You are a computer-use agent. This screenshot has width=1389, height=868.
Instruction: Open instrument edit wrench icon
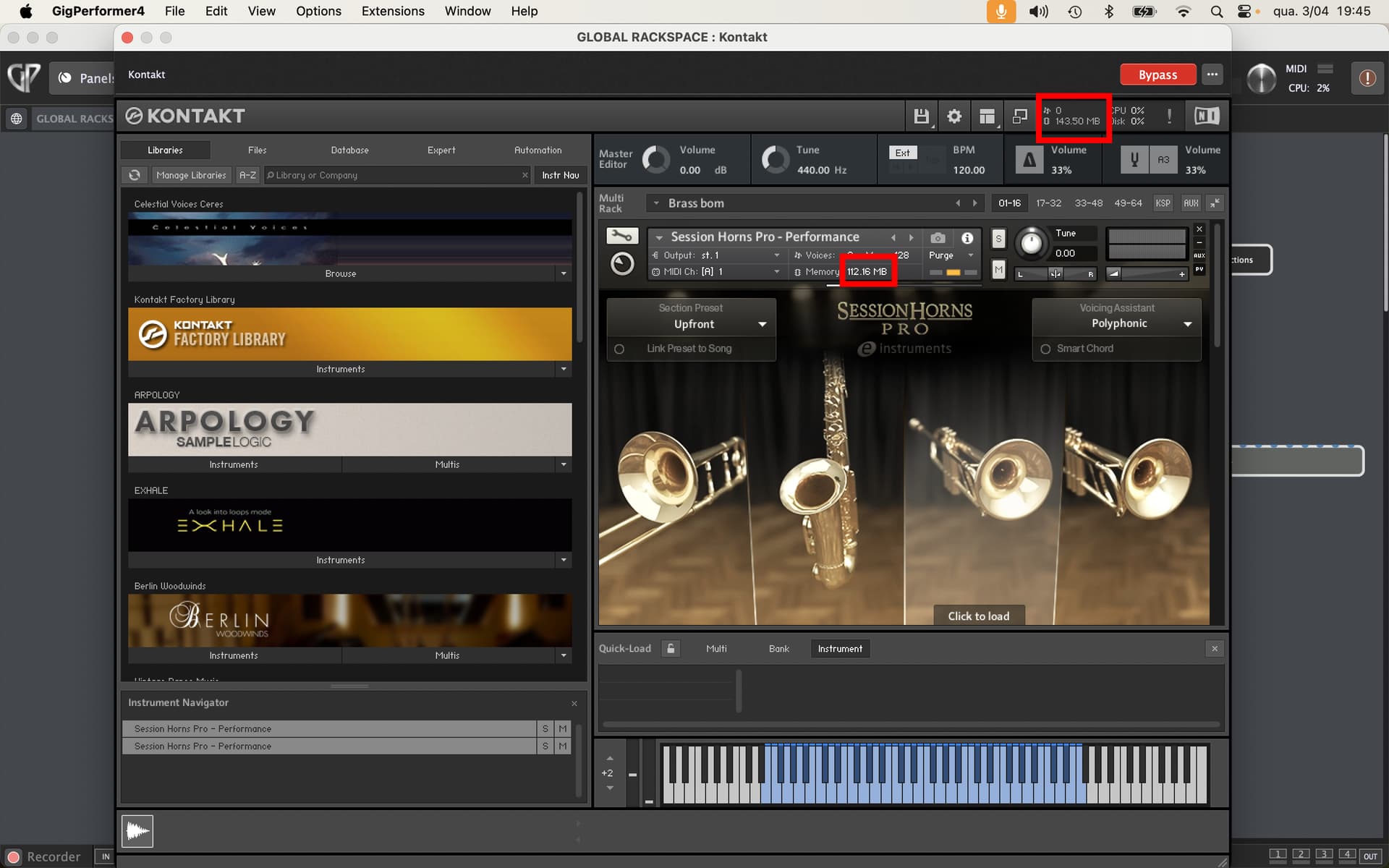(x=622, y=236)
